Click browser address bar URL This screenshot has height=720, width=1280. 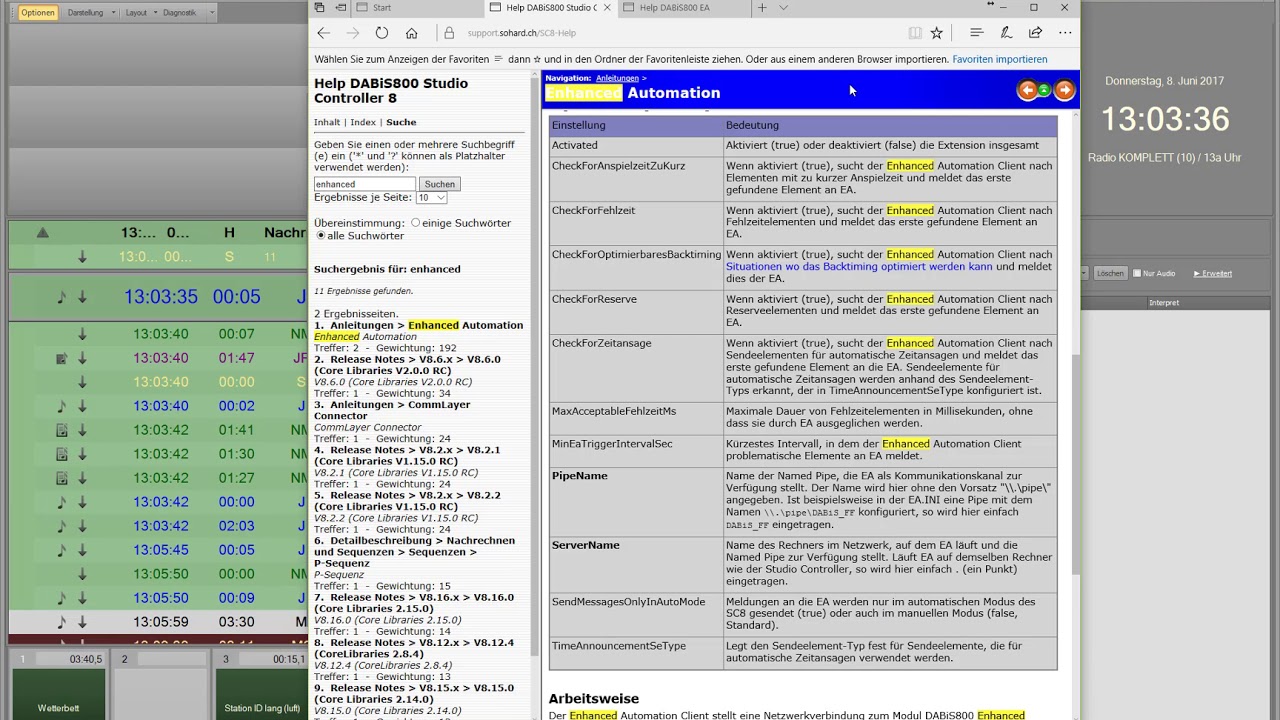tap(522, 33)
